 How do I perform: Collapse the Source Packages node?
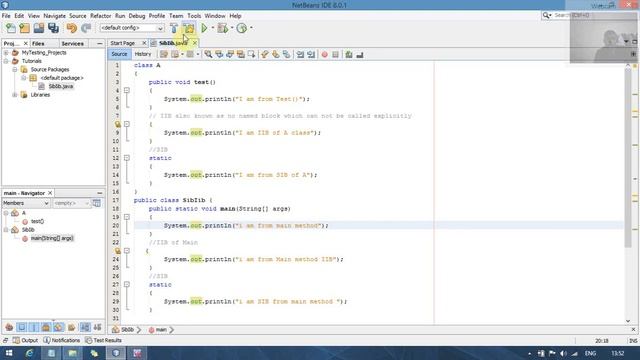15,70
